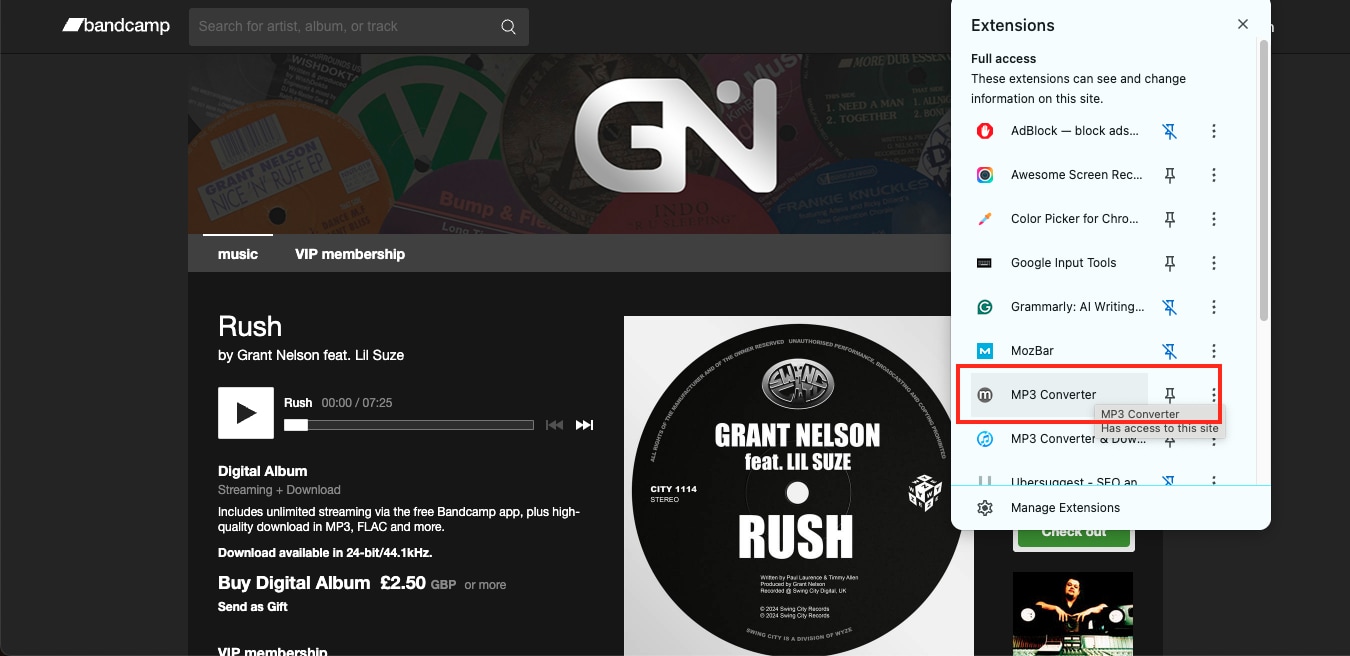Select the music tab
The image size is (1350, 656).
pos(238,254)
